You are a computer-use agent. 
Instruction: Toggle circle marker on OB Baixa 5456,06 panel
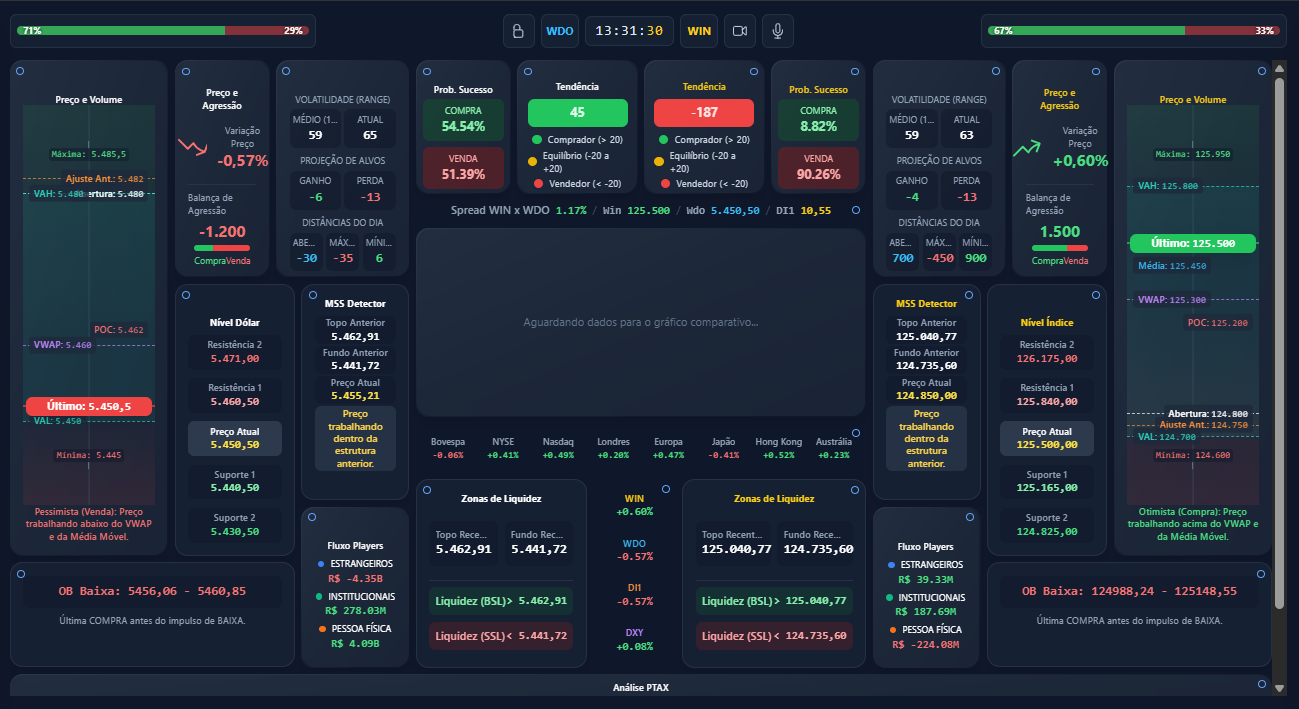[20, 573]
